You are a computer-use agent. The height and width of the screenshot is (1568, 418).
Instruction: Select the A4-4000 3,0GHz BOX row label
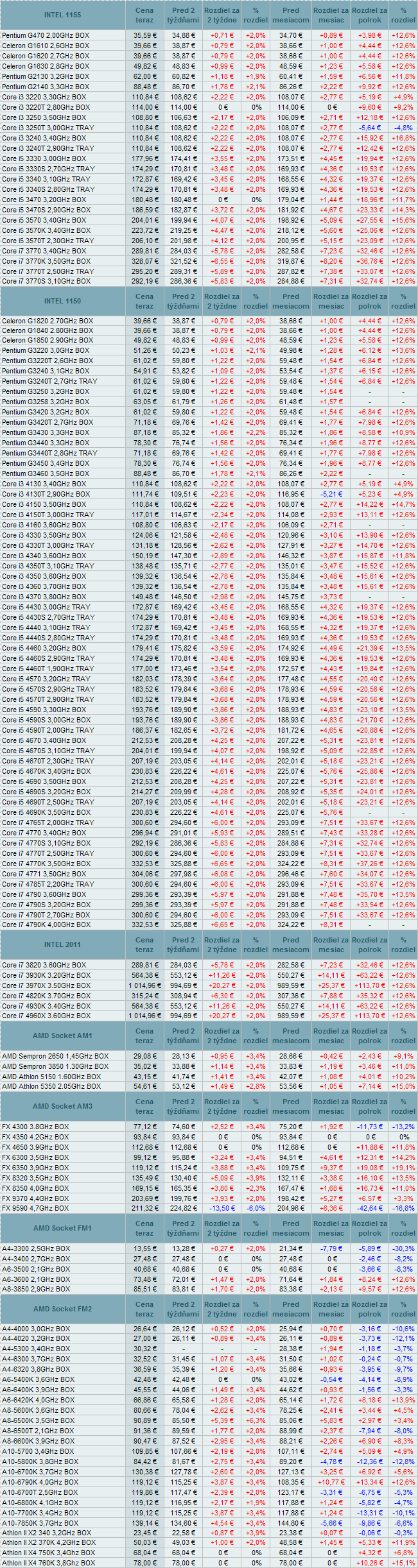coord(36,1329)
